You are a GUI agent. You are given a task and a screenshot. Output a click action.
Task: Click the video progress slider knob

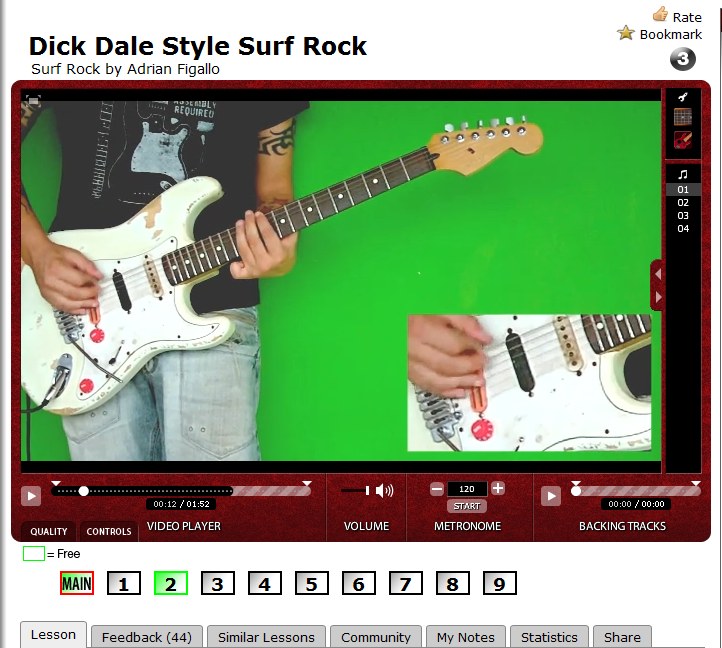(x=83, y=491)
